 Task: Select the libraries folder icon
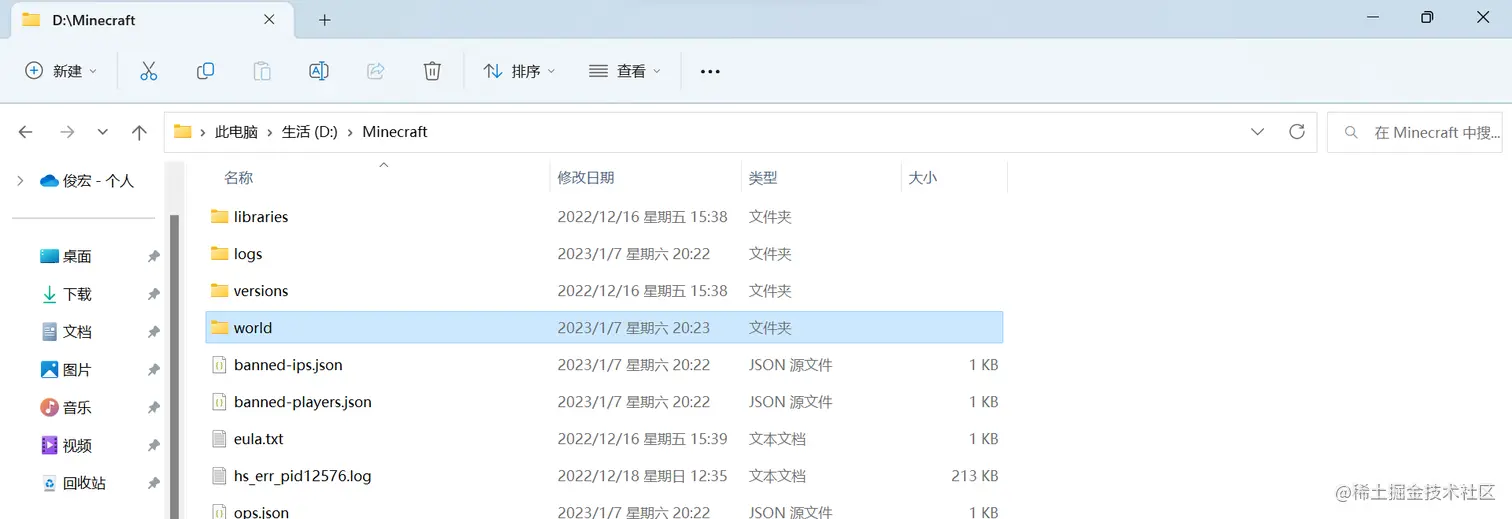(220, 216)
